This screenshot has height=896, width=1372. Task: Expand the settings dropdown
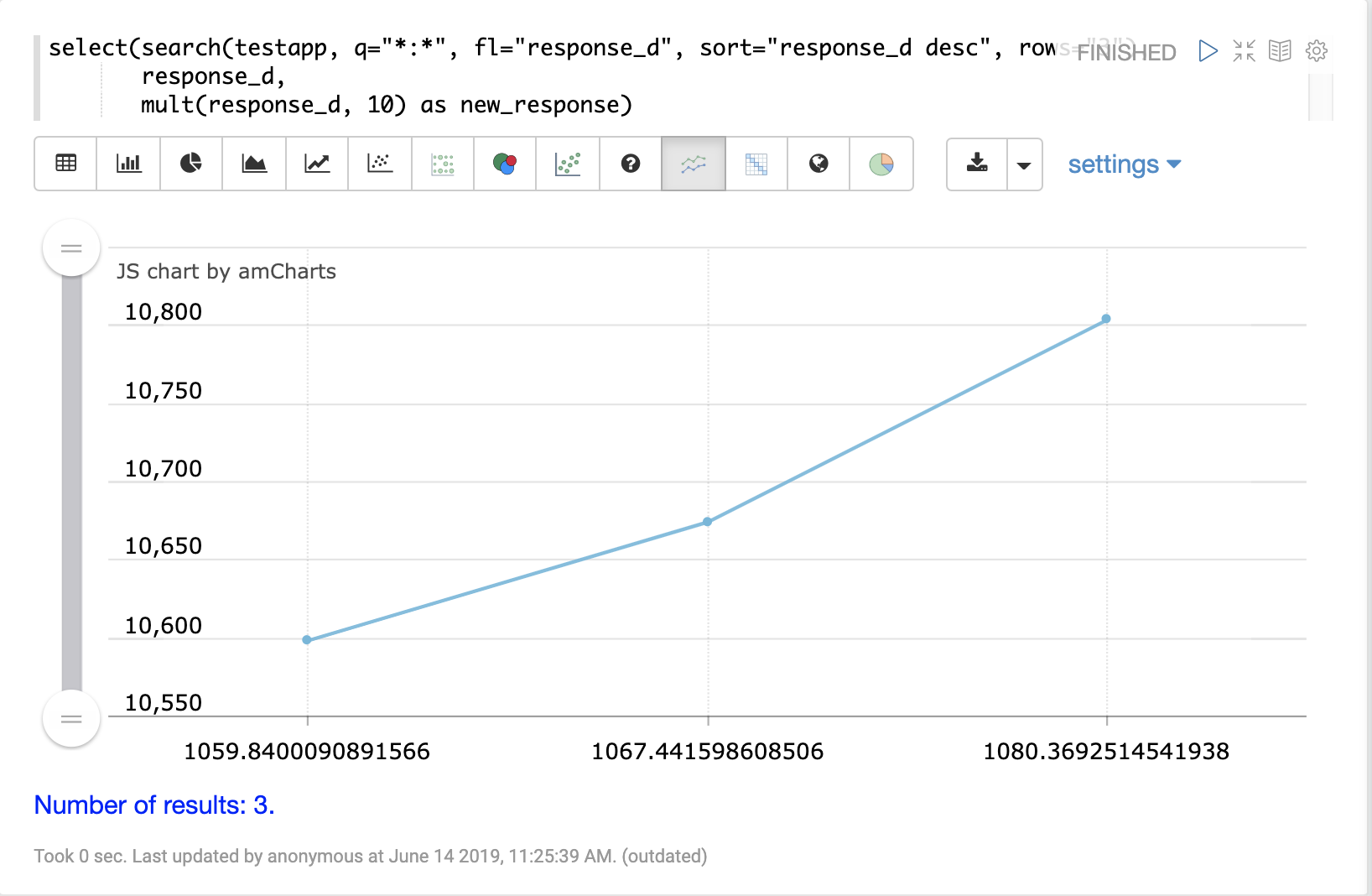click(x=1124, y=164)
